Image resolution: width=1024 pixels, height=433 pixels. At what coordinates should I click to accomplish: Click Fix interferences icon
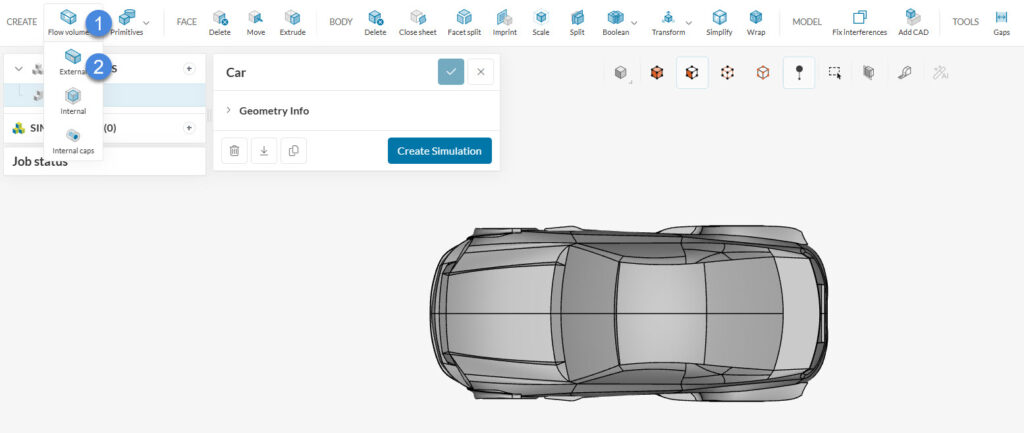pyautogui.click(x=859, y=21)
